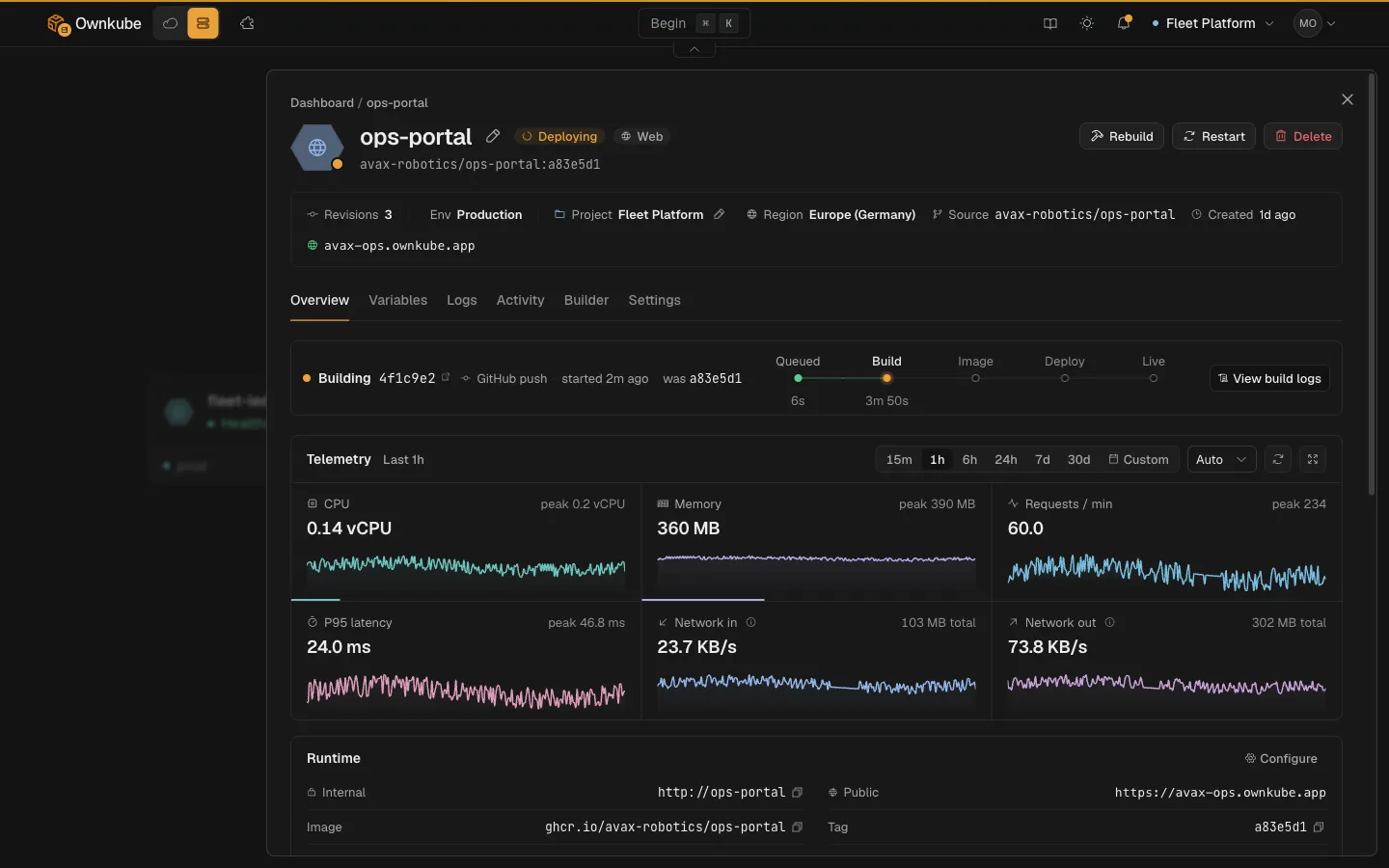Open Fleet Platform project dropdown
This screenshot has width=1389, height=868.
(1212, 23)
